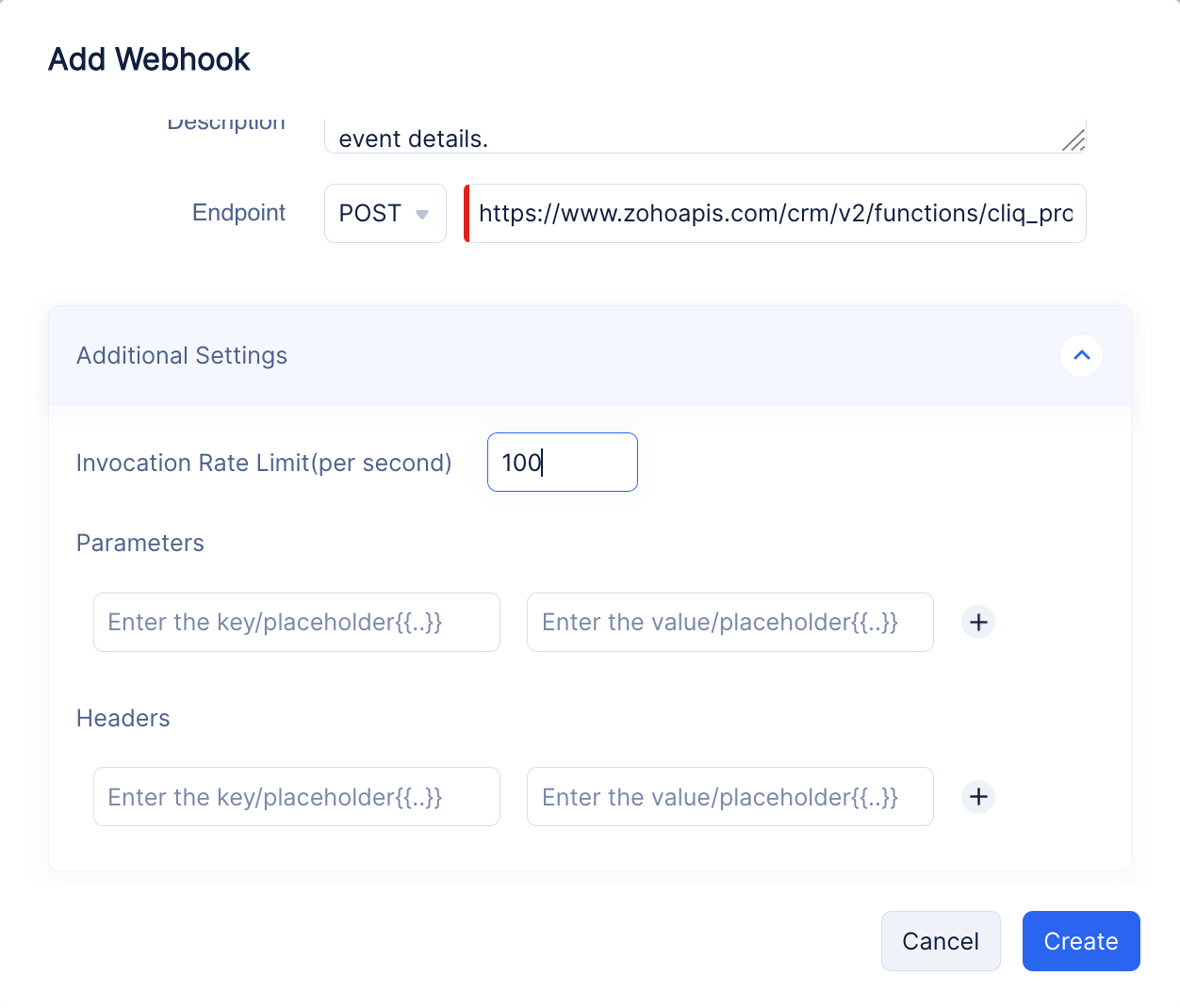Image resolution: width=1180 pixels, height=1008 pixels.
Task: Focus the Parameters key field
Action: [296, 623]
